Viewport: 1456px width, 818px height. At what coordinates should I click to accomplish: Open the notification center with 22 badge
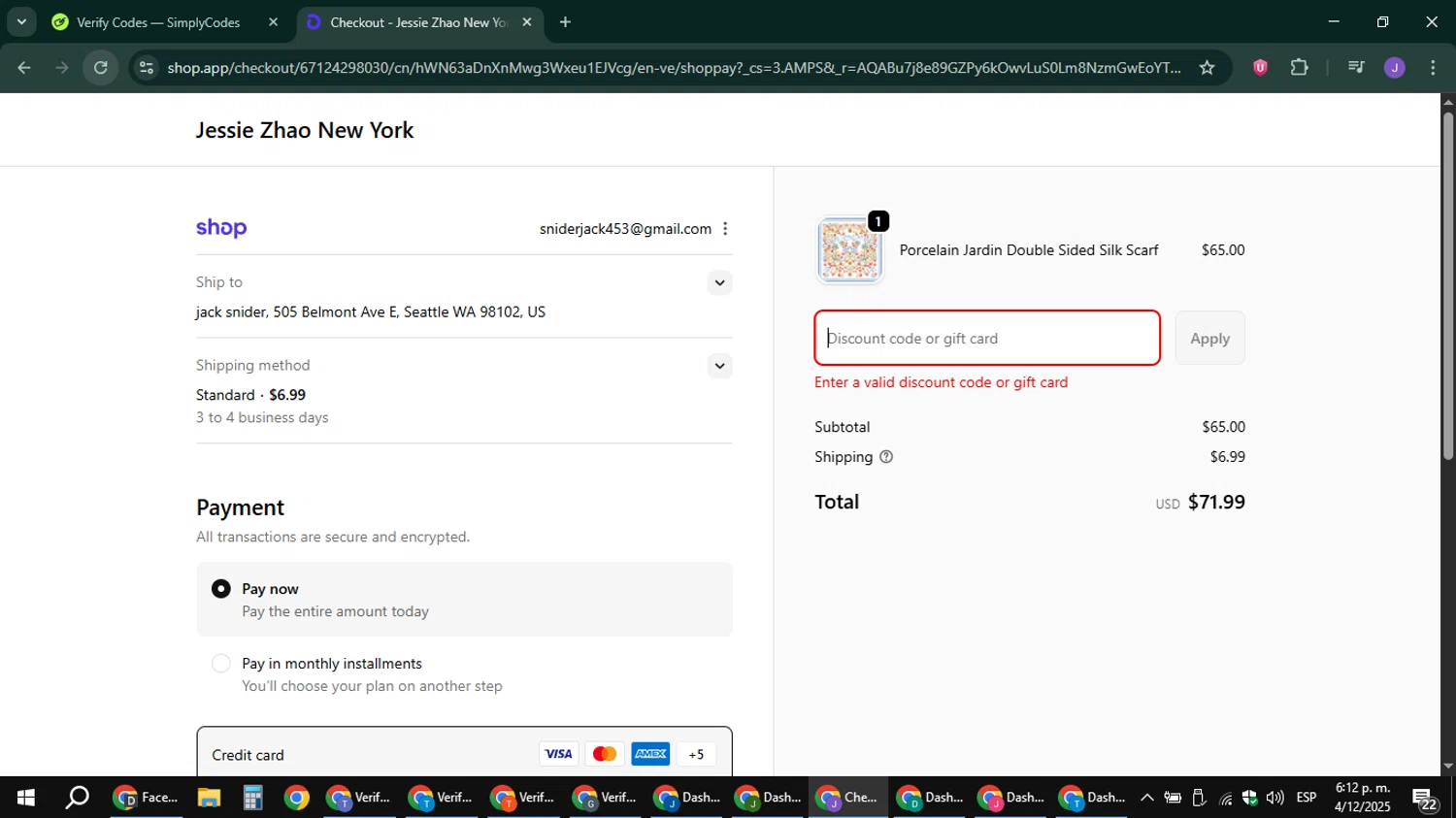pos(1425,798)
